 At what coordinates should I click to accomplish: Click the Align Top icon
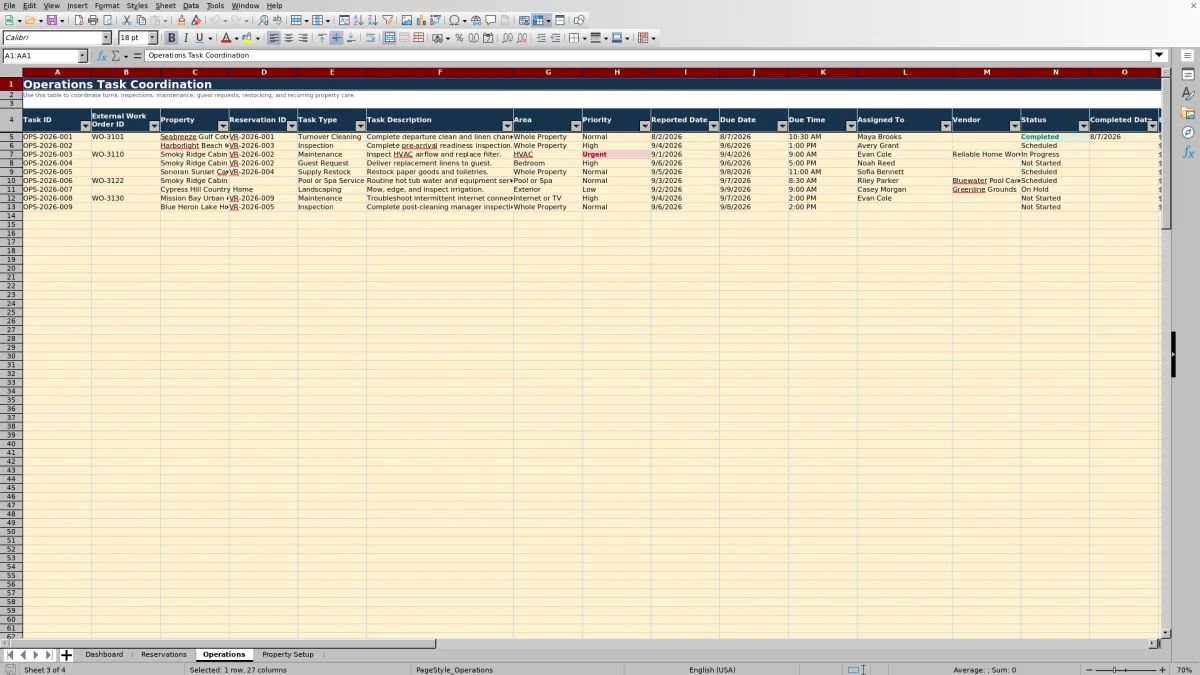(x=322, y=38)
